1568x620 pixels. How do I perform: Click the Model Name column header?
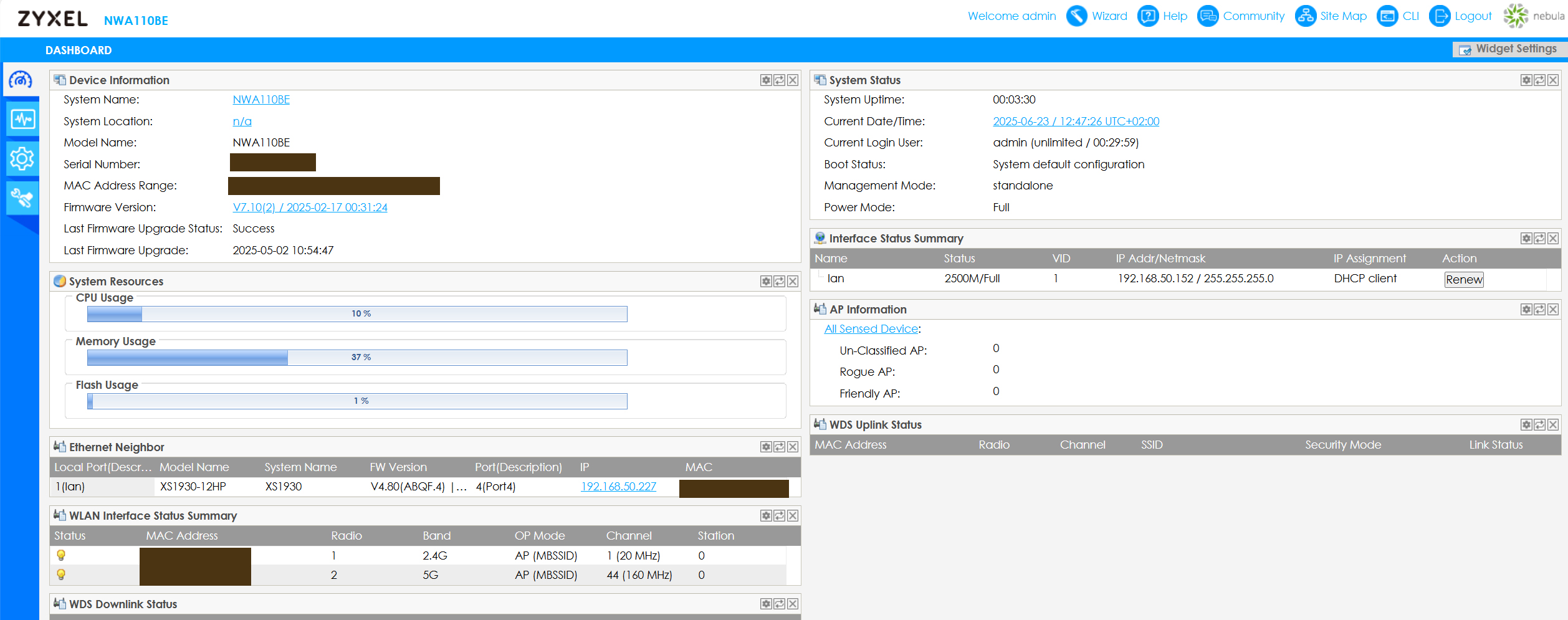194,467
